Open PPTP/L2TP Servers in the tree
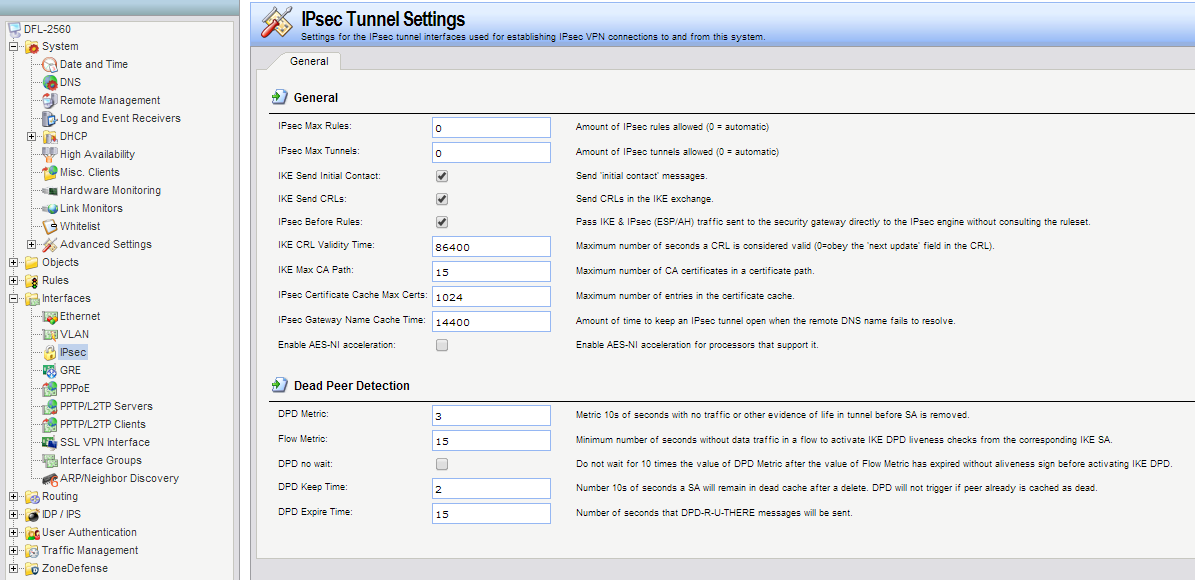This screenshot has height=580, width=1195. [x=106, y=407]
